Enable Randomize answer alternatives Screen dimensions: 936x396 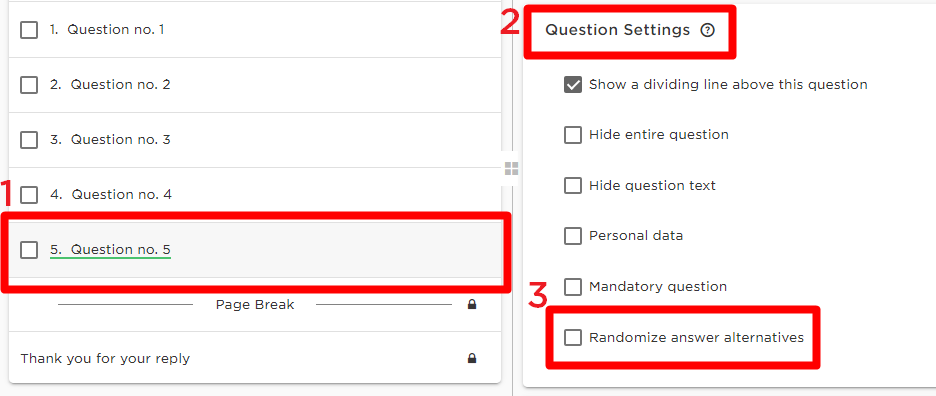tap(572, 337)
